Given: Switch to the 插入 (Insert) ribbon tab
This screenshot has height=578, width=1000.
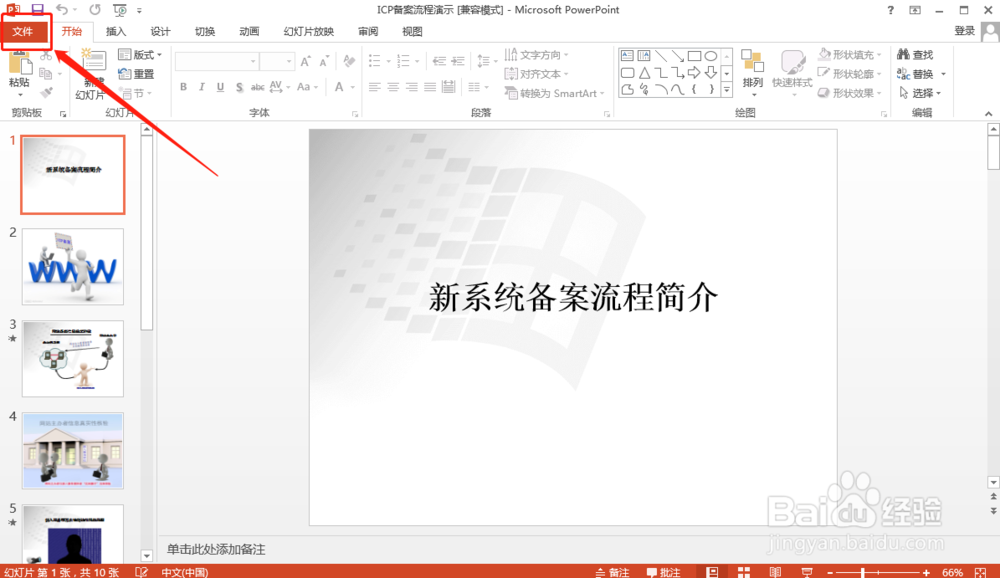Looking at the screenshot, I should 116,31.
